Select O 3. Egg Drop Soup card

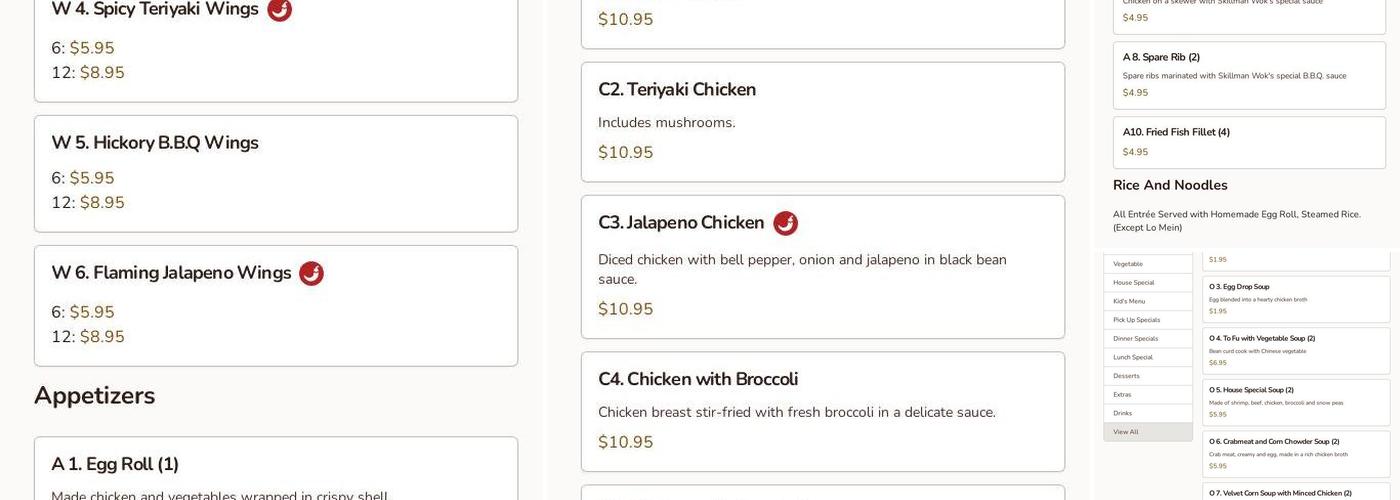[1295, 298]
